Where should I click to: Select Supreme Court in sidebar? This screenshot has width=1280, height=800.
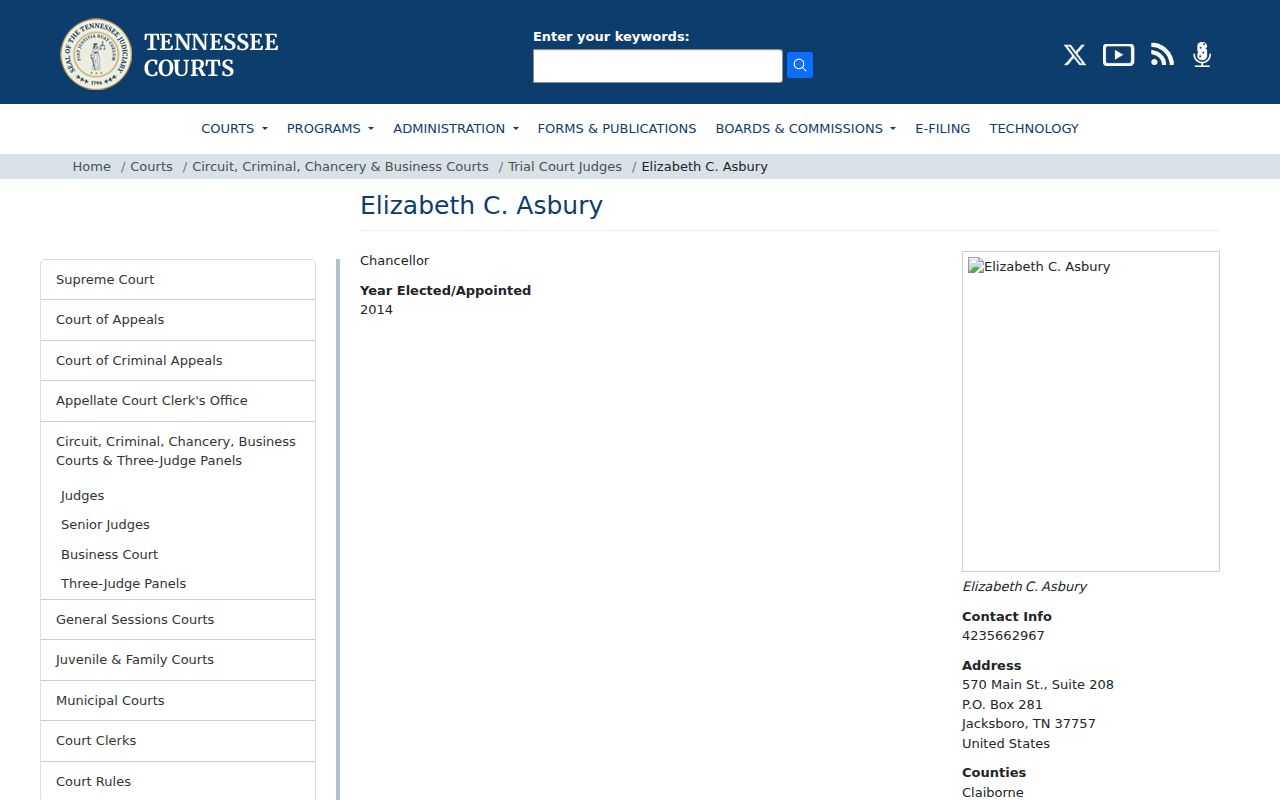(178, 280)
